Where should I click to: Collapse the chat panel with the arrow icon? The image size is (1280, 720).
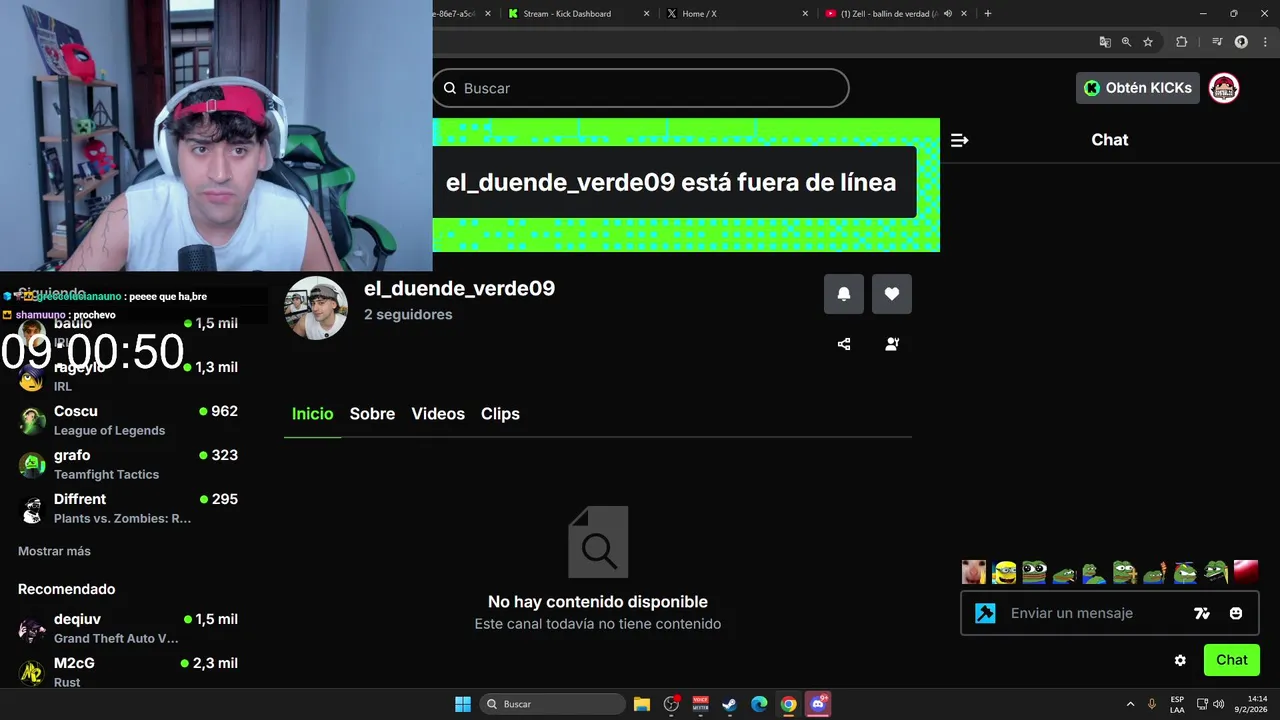coord(960,140)
